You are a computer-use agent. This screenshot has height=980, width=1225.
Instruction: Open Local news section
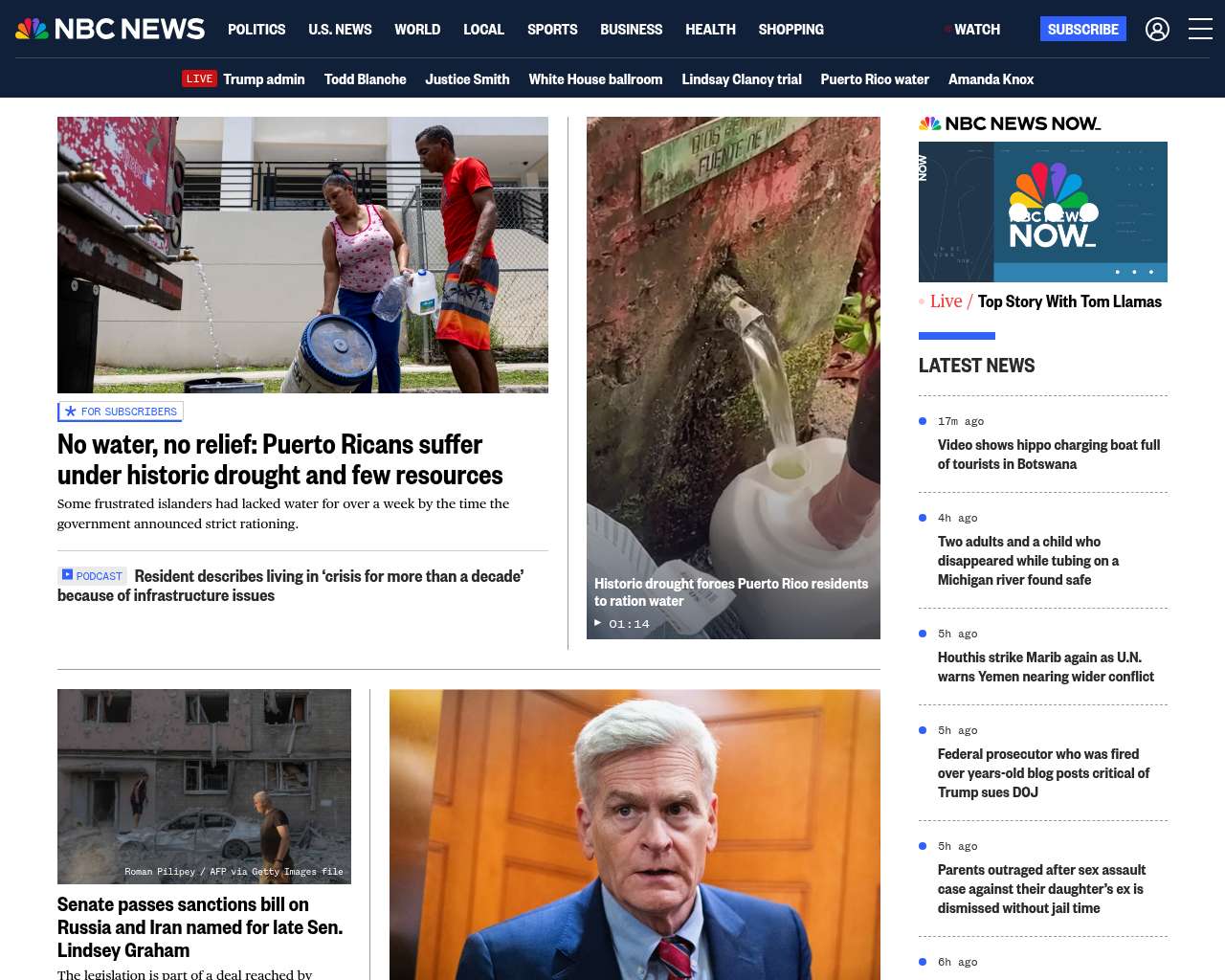(483, 30)
